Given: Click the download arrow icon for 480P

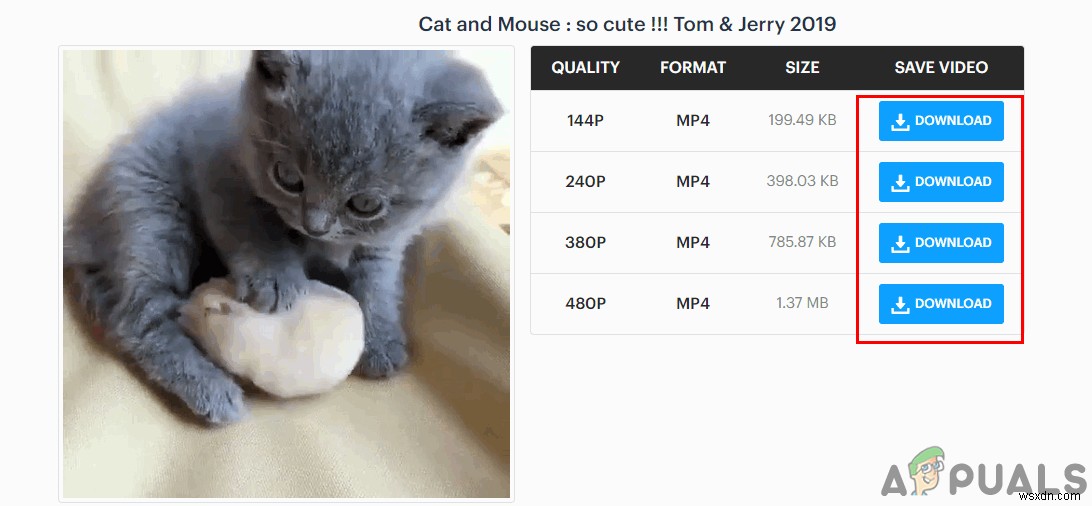Looking at the screenshot, I should (900, 304).
